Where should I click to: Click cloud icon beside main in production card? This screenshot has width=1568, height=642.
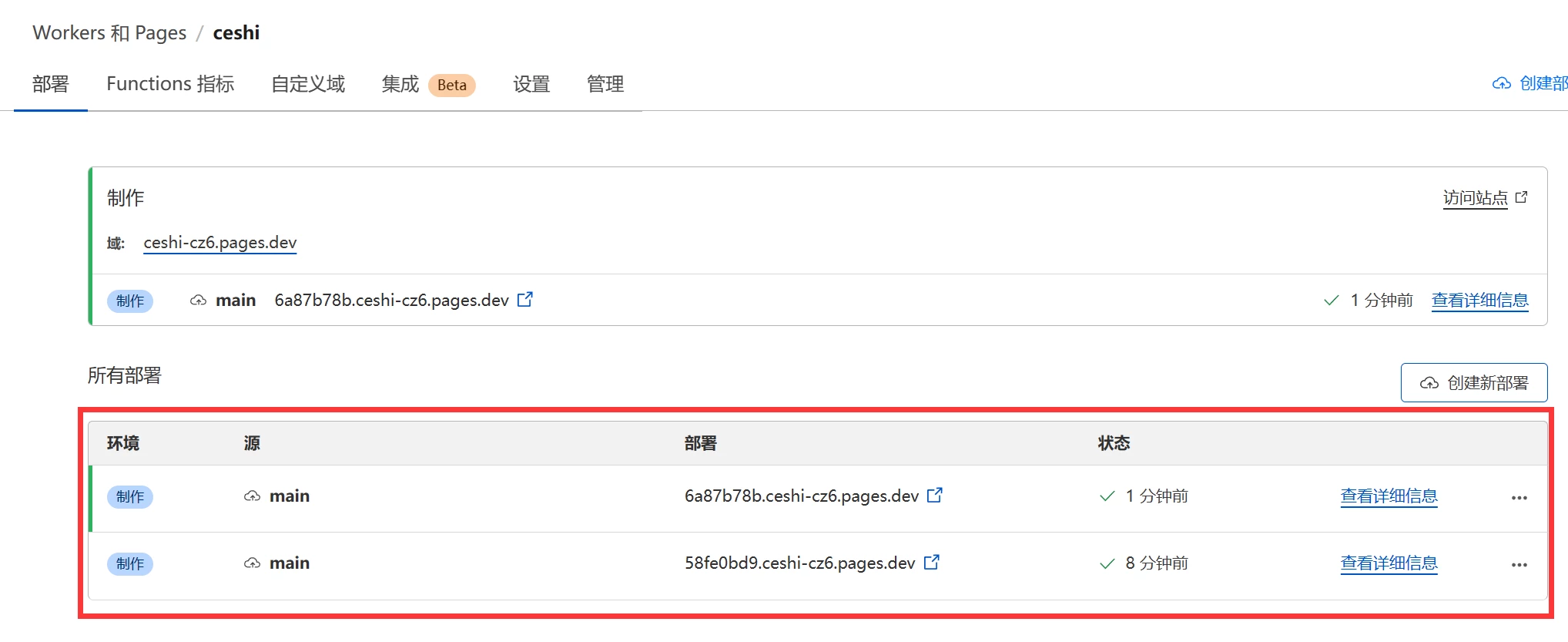(x=198, y=301)
